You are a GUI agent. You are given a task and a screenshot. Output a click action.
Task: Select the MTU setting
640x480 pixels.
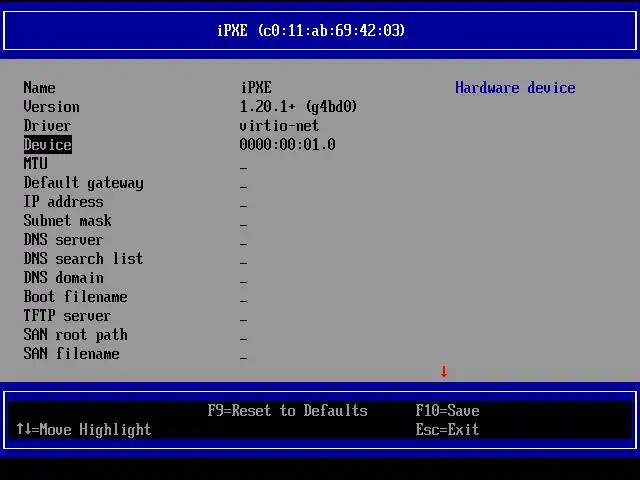[36, 164]
